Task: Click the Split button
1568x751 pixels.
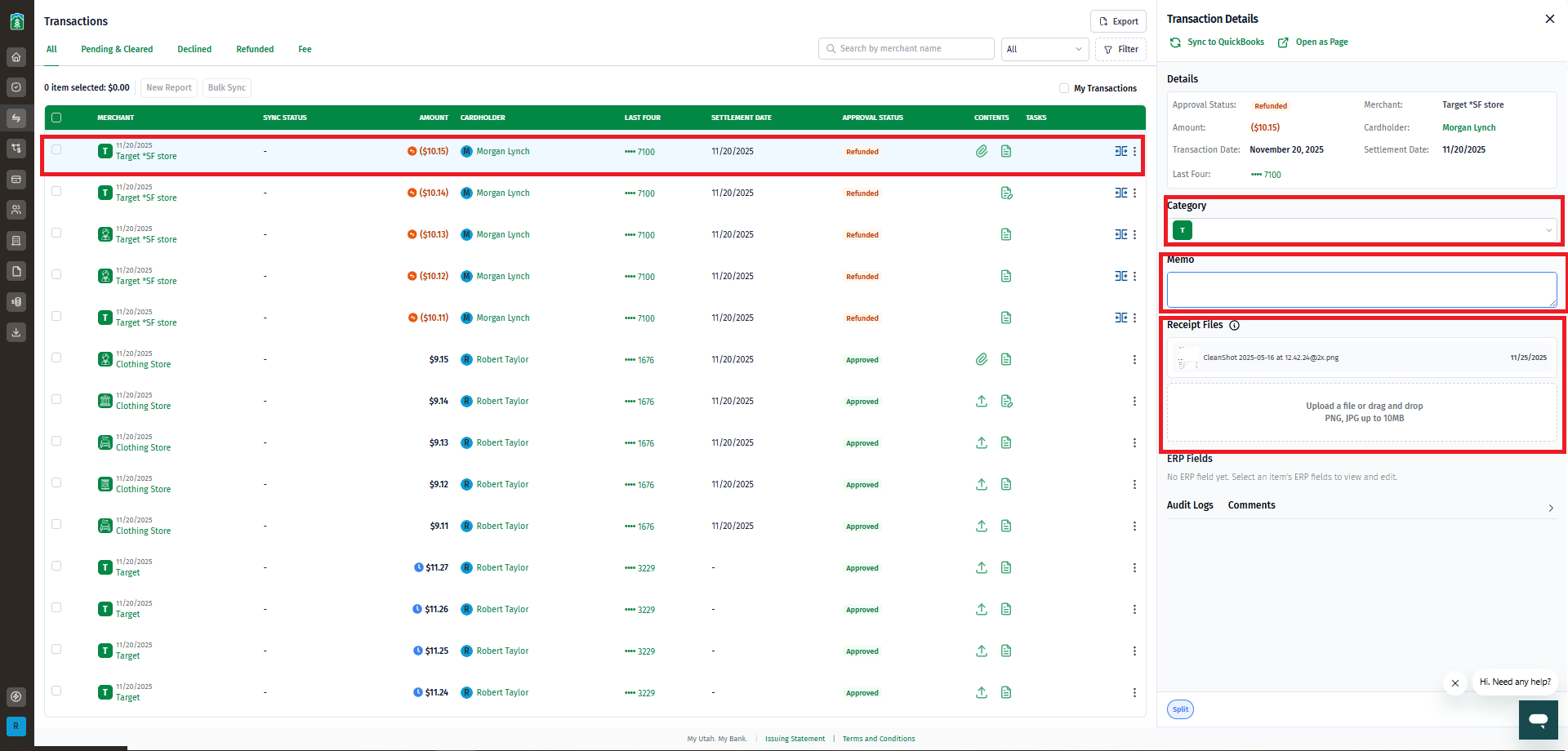Action: pyautogui.click(x=1180, y=709)
